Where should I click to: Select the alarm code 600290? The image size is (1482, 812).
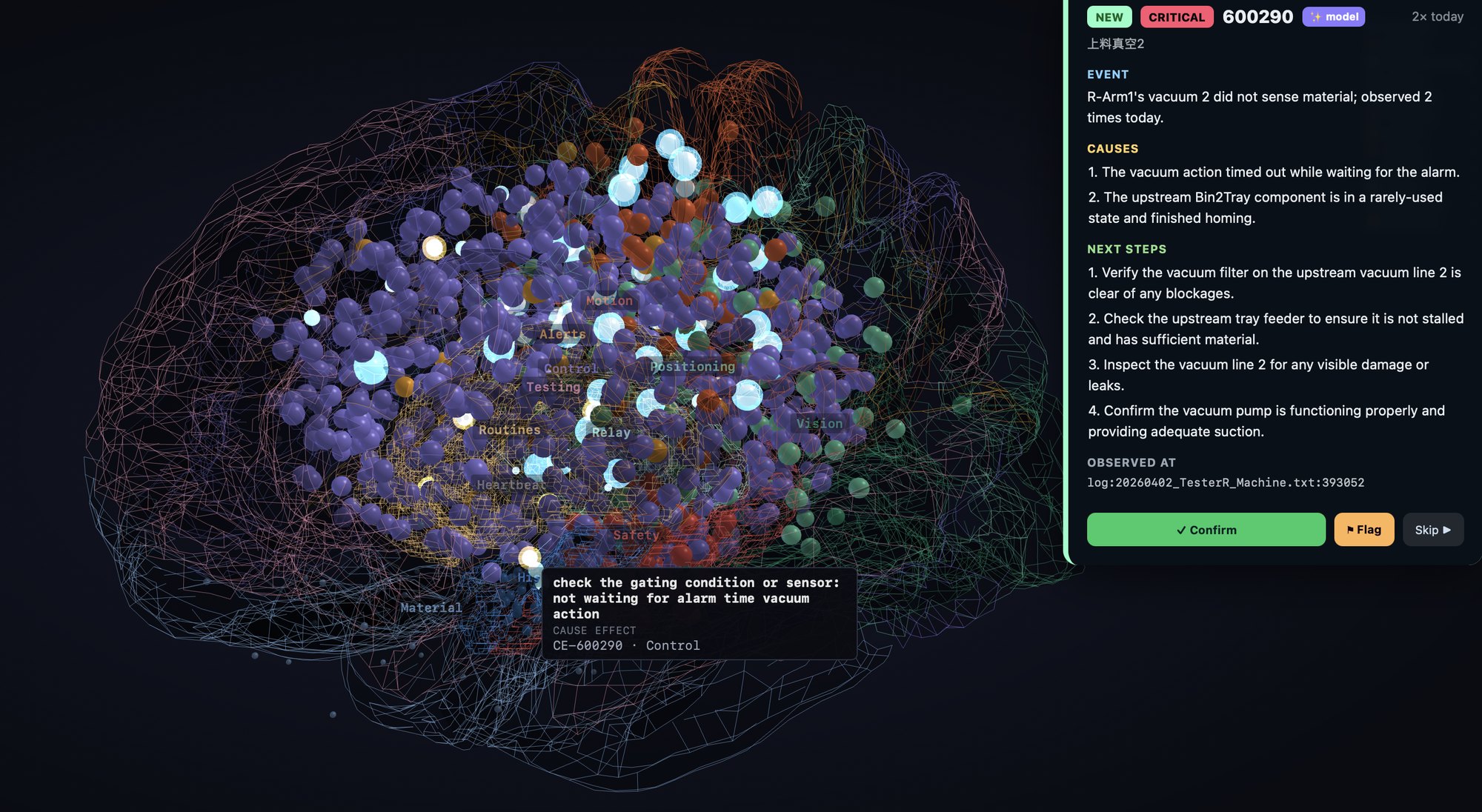1257,16
